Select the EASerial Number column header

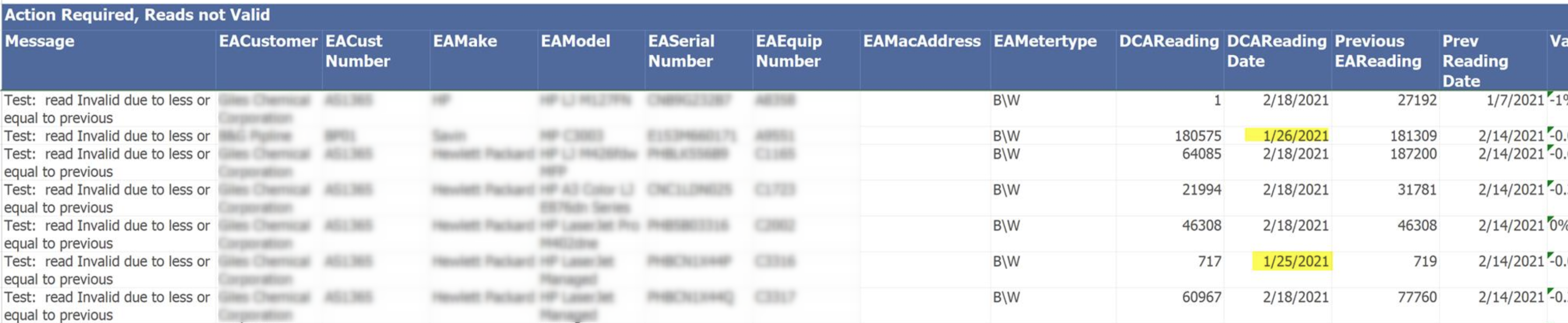(699, 60)
